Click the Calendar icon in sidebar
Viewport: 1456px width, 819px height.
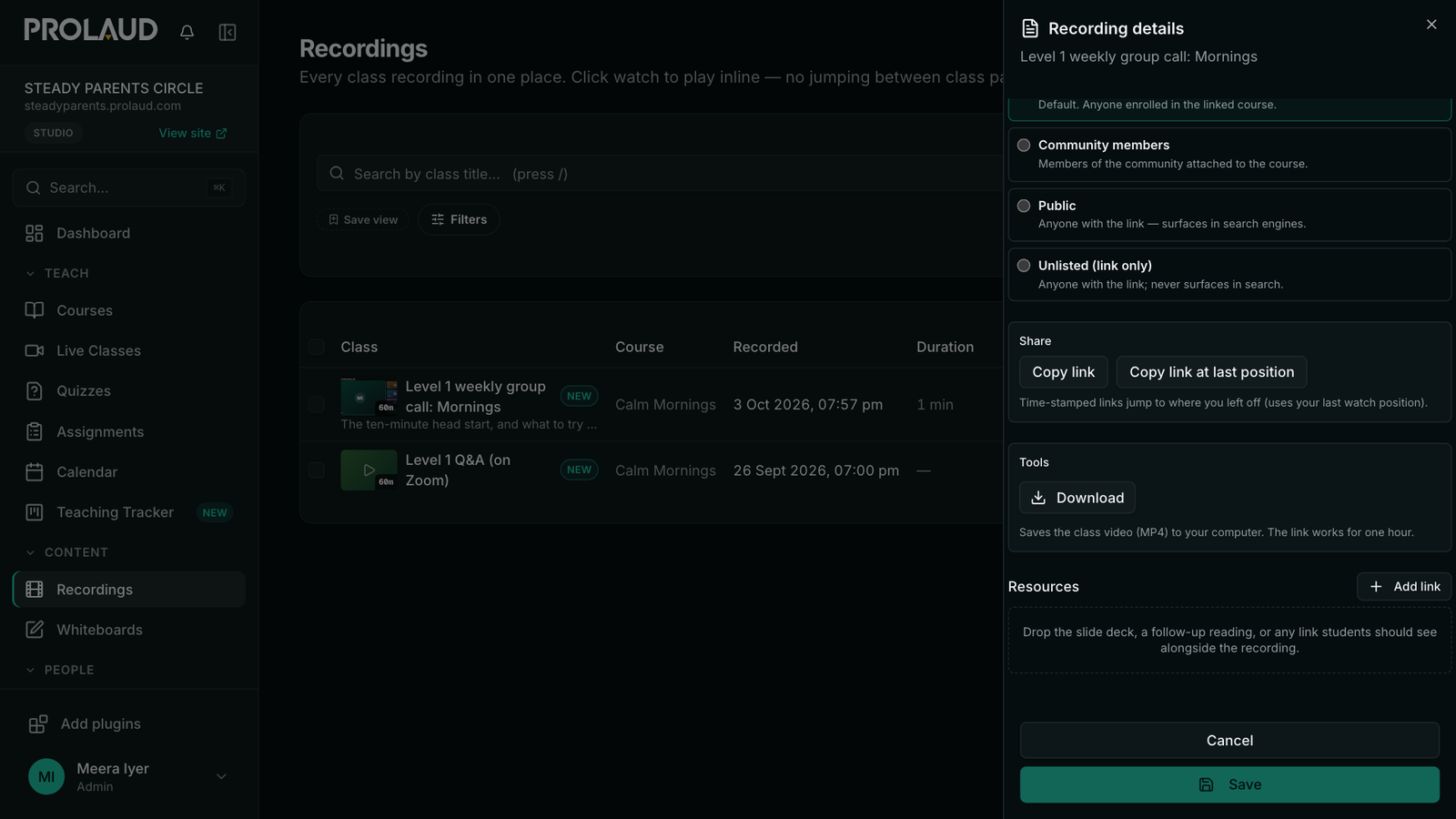35,471
